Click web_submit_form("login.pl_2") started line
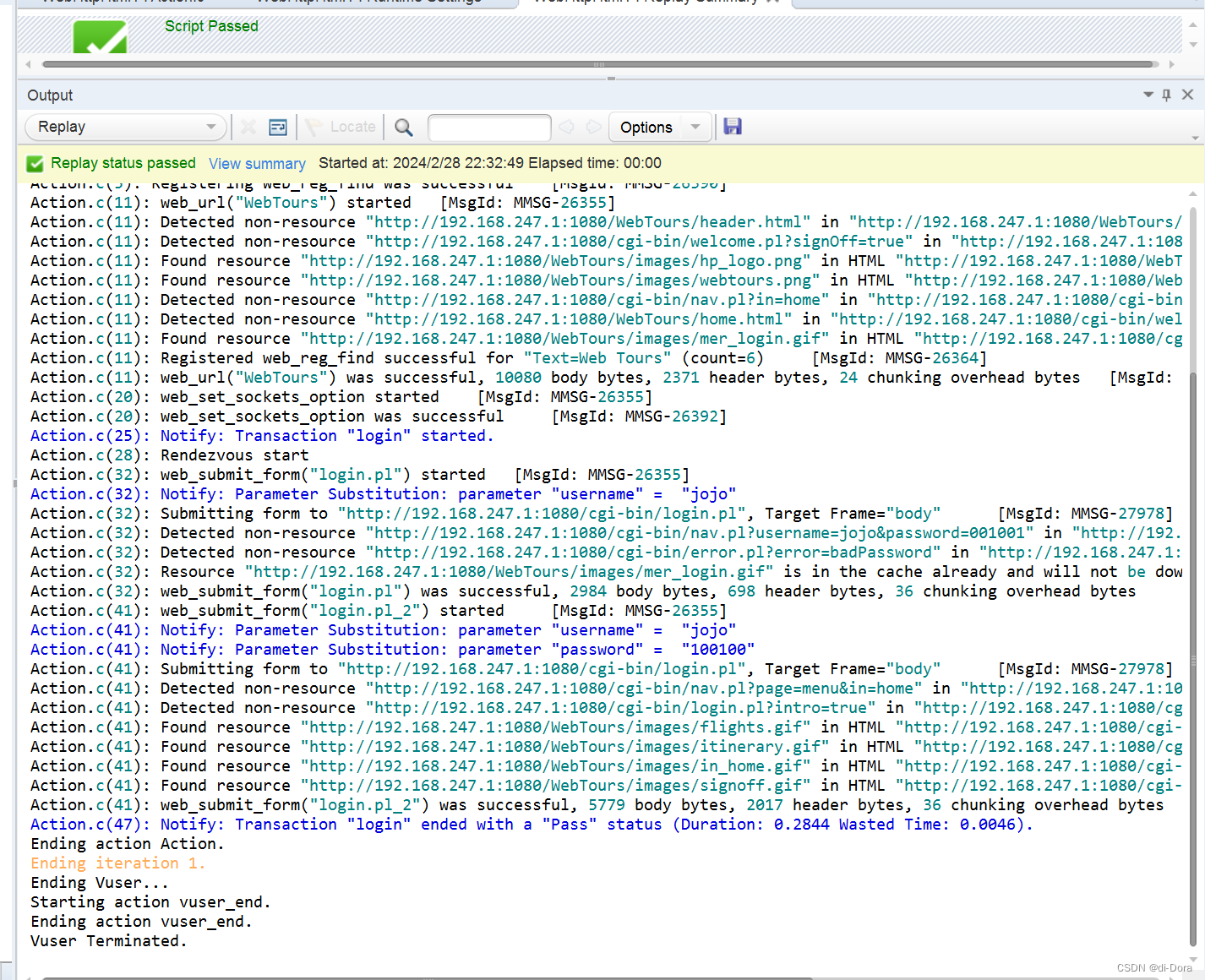 pos(379,611)
